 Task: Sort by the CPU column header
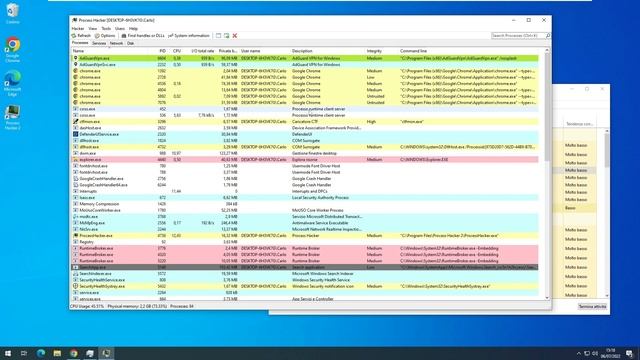[x=177, y=51]
